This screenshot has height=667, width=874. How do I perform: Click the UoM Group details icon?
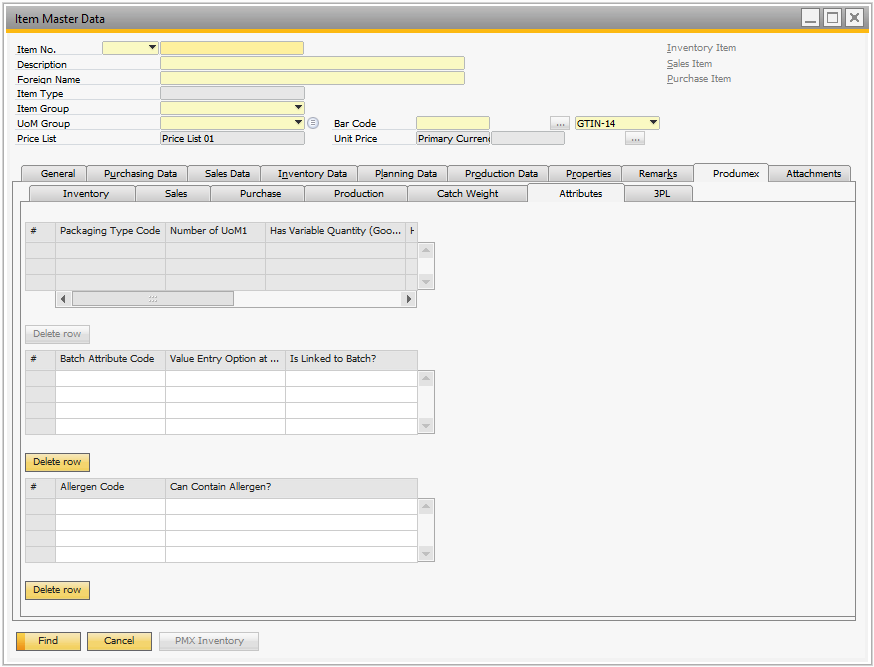coord(313,123)
